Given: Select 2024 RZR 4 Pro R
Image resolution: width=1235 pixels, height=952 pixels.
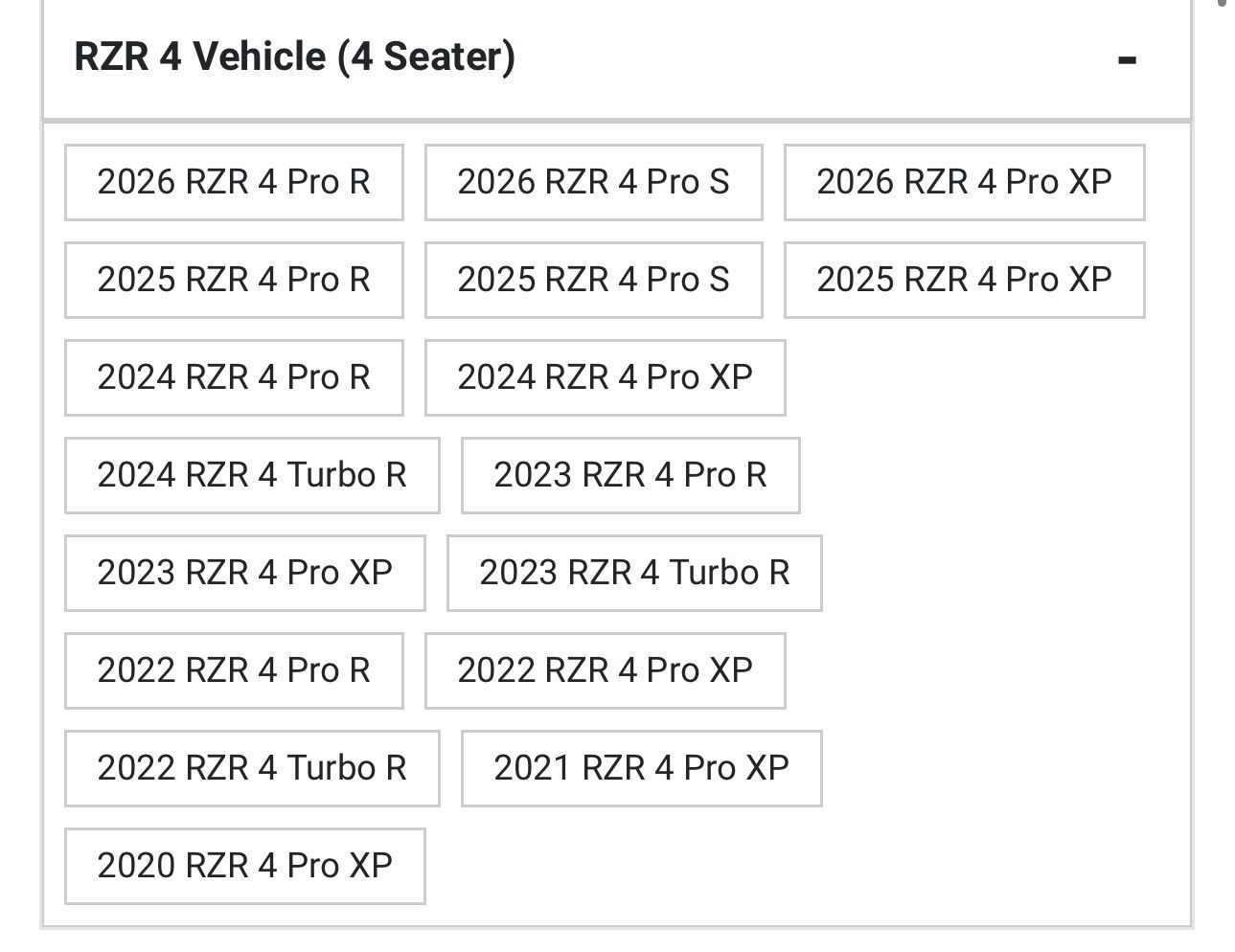Looking at the screenshot, I should coord(234,377).
